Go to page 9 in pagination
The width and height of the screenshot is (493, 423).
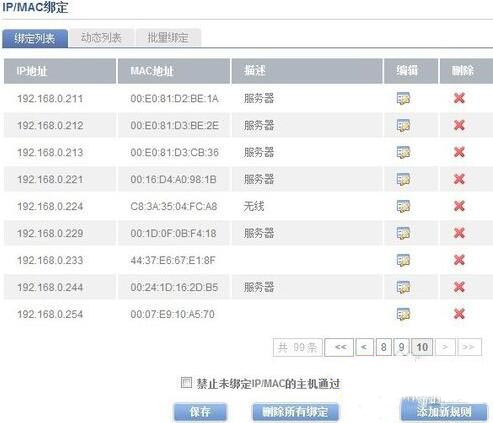click(x=401, y=347)
